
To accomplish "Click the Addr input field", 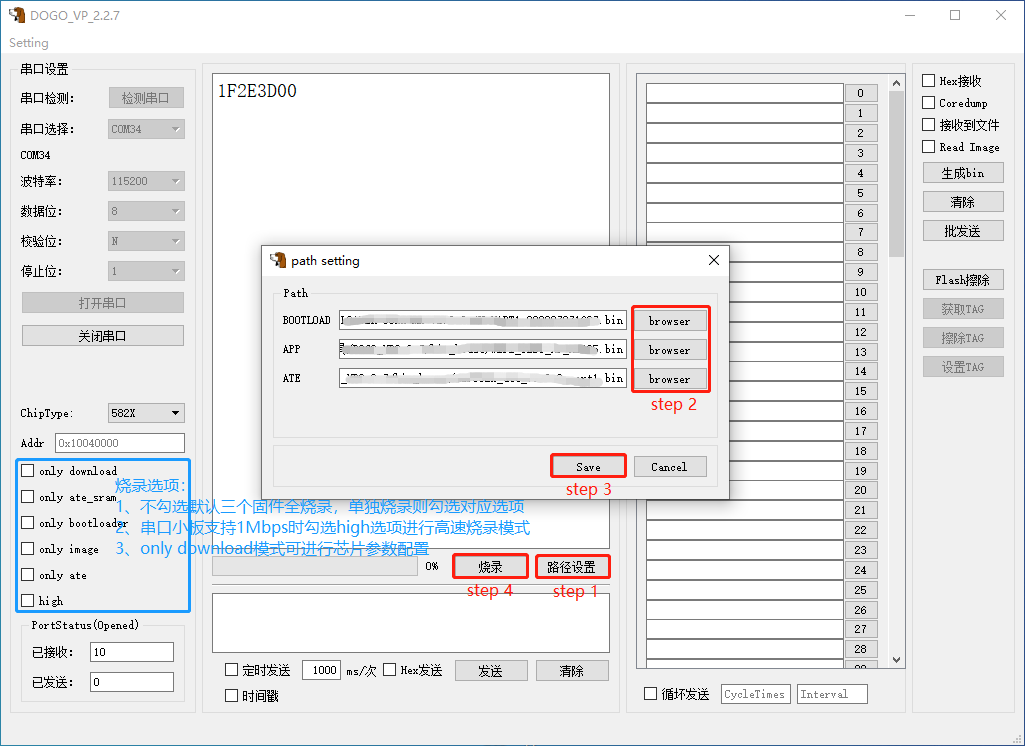I will [120, 443].
